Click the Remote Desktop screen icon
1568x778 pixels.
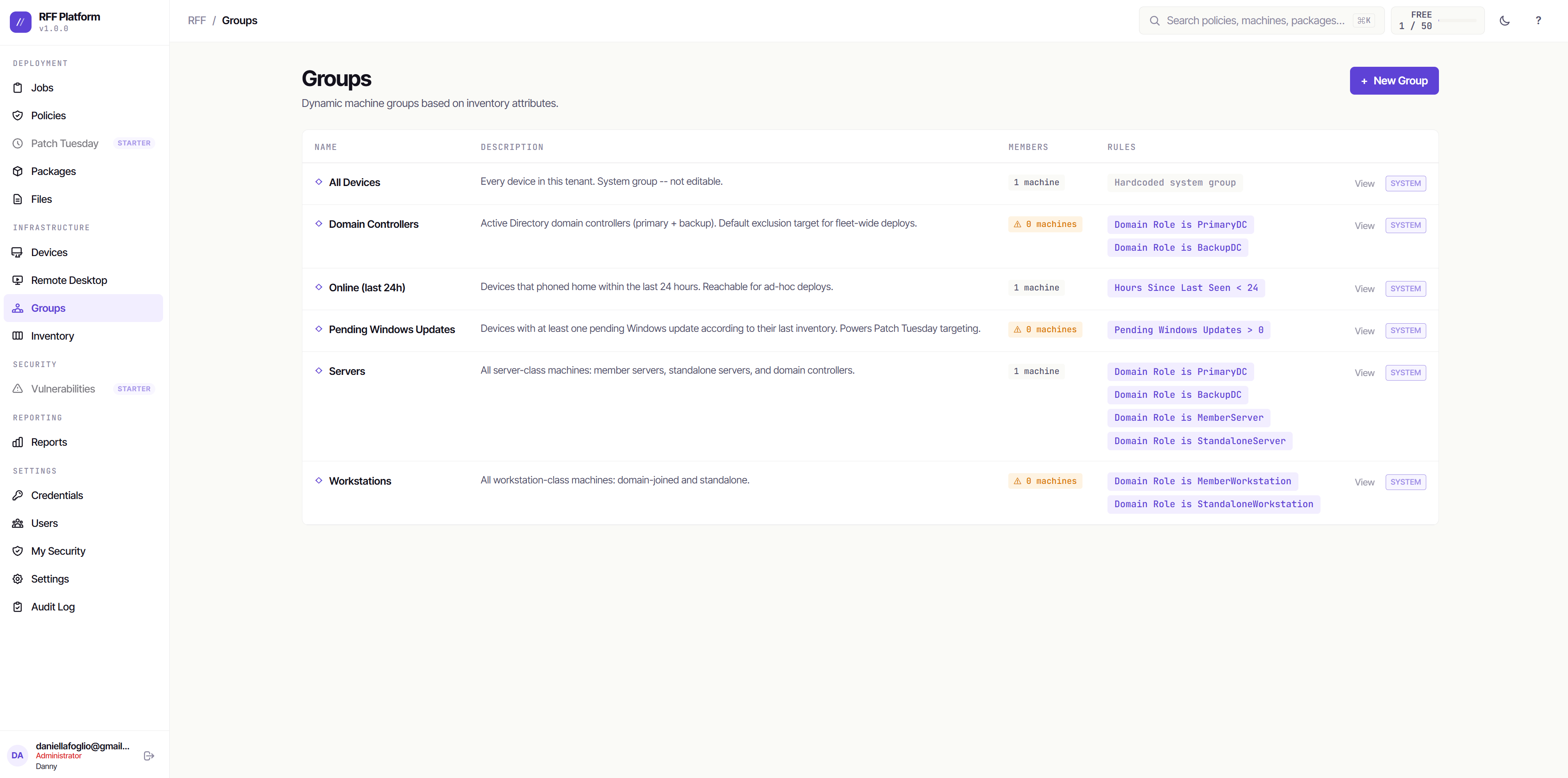[18, 280]
